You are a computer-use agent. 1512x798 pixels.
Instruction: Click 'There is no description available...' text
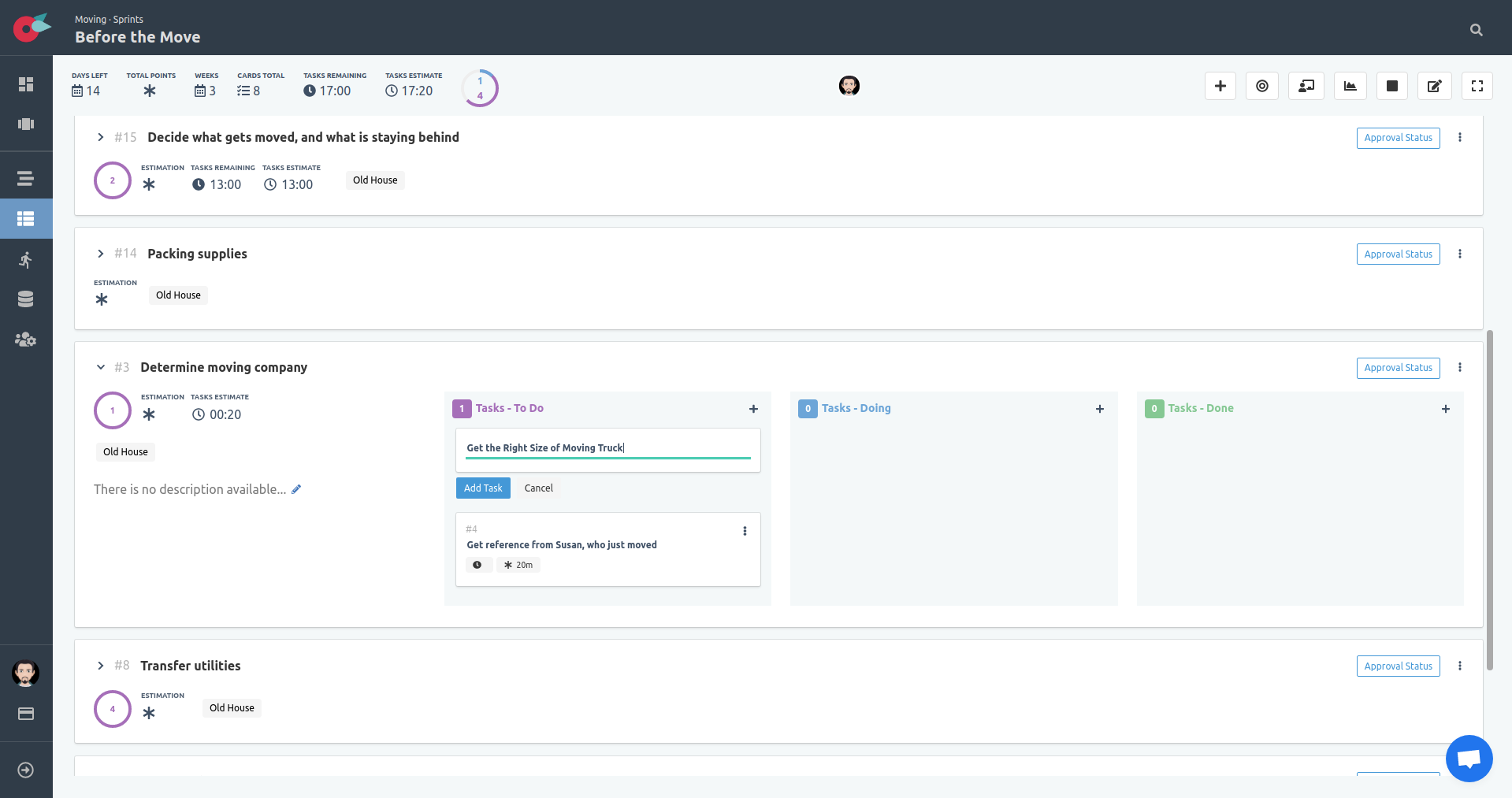point(190,489)
